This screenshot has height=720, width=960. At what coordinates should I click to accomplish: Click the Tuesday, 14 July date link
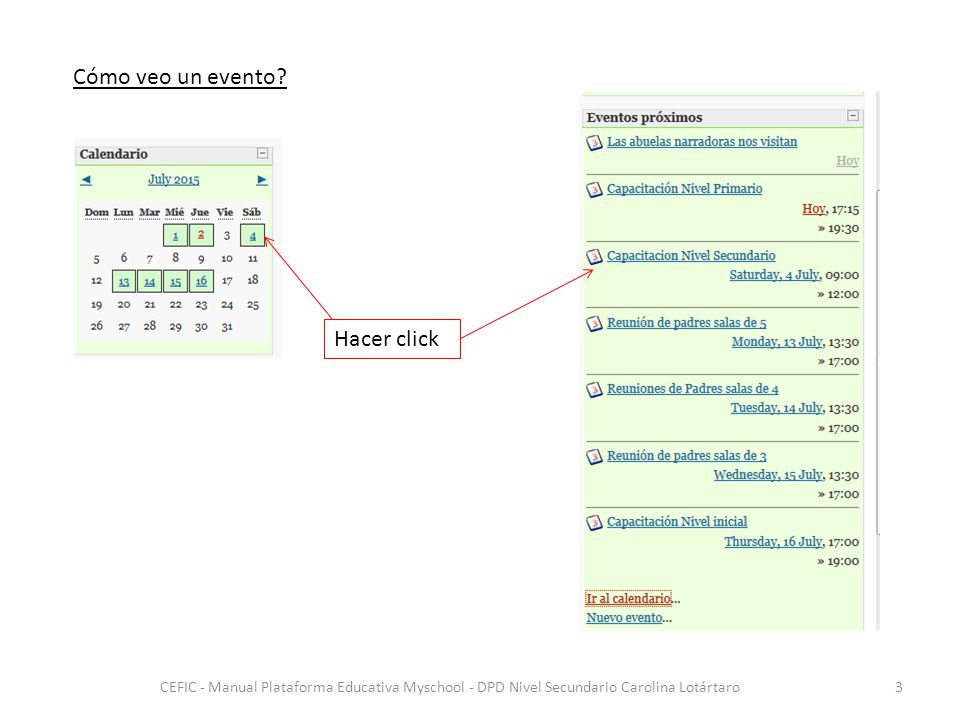[x=776, y=408]
